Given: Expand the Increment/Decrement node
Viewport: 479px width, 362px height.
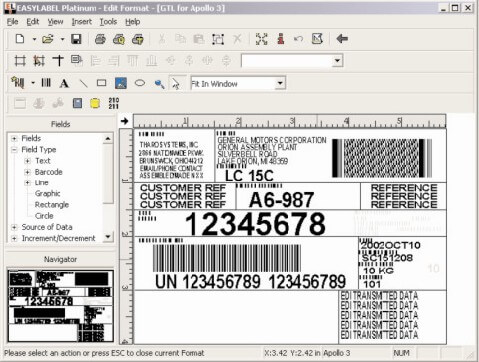Looking at the screenshot, I should (14, 238).
